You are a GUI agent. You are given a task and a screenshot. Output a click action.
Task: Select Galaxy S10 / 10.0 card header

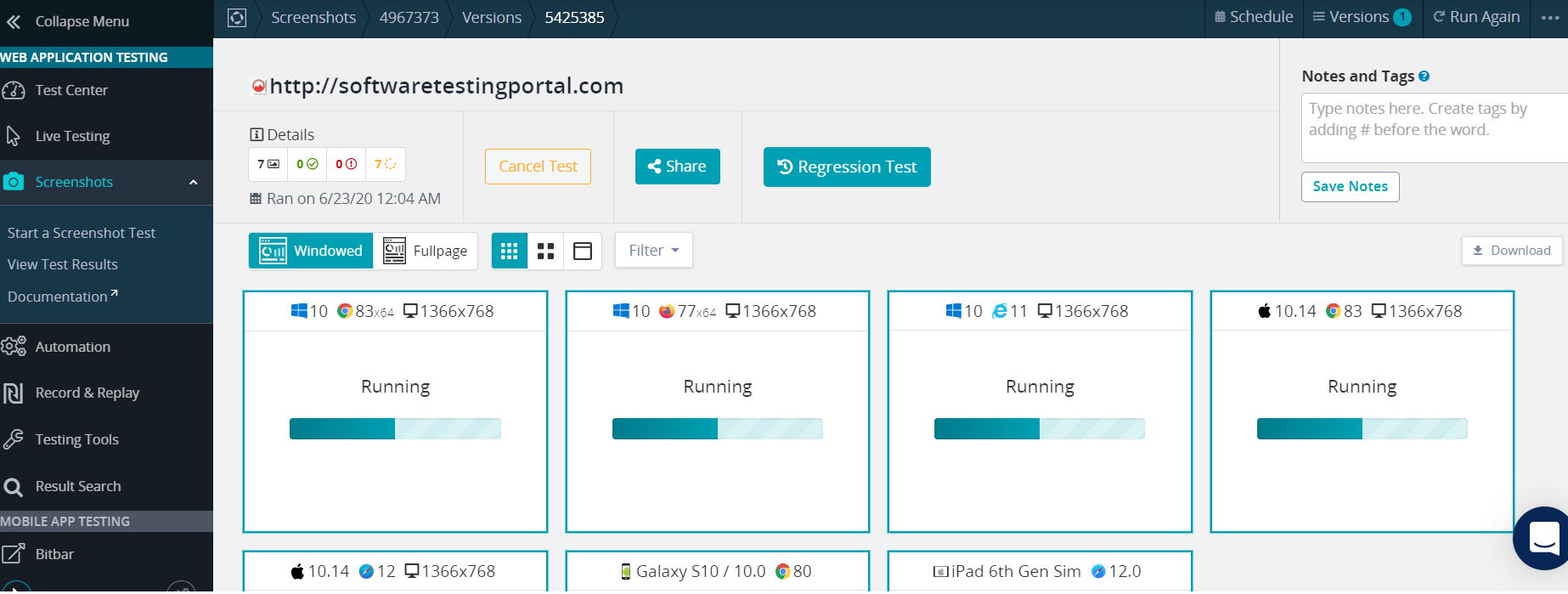(x=718, y=571)
